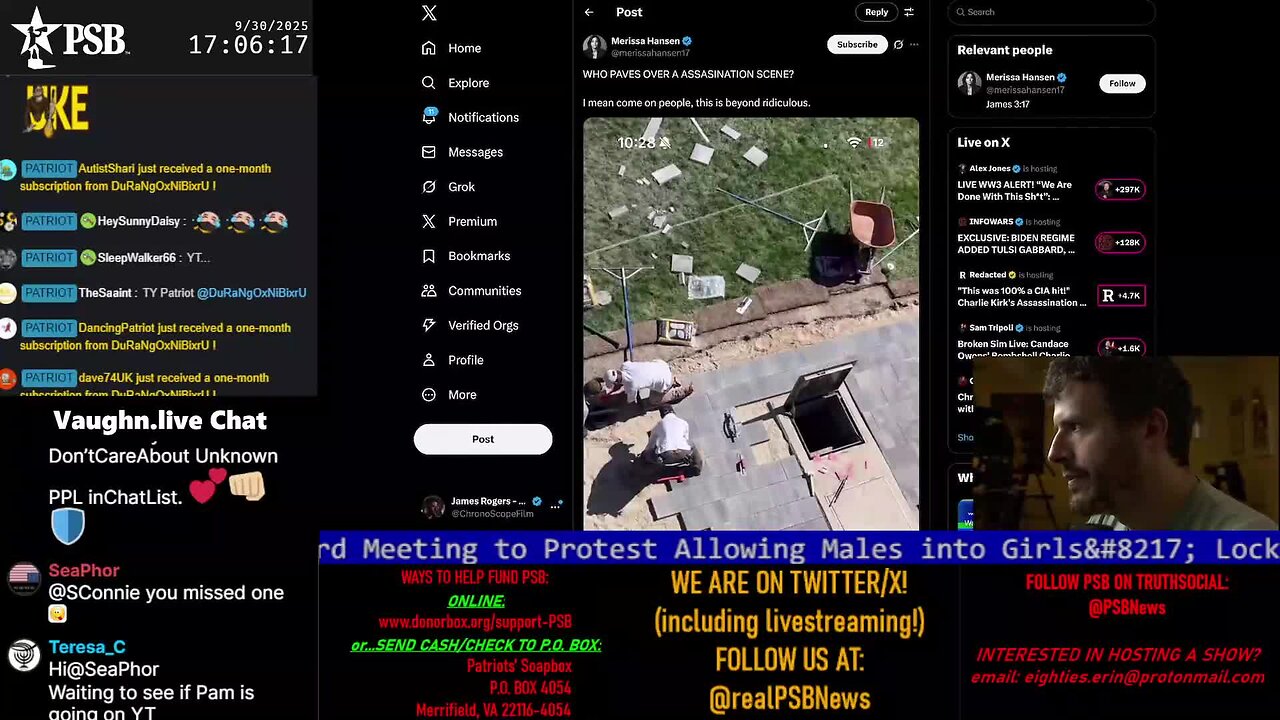
Task: Open the 'LIVE WW3 ALERT' broadcast title
Action: 1014,190
